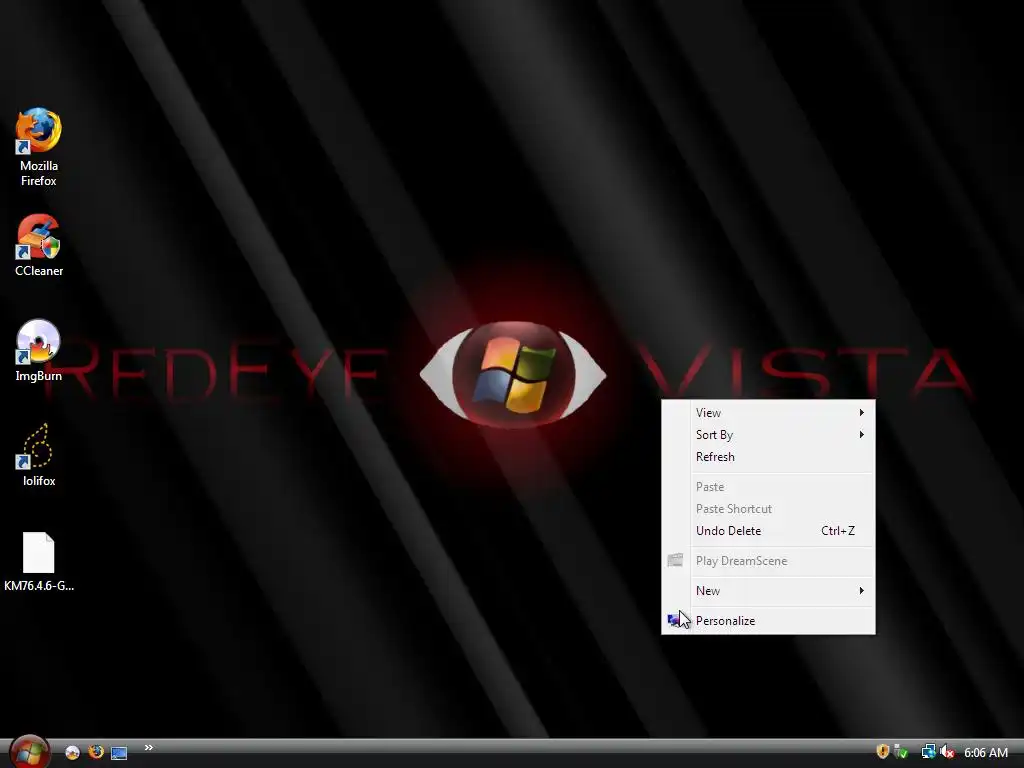Screen dimensions: 1024x768
Task: Click the grayed Paste menu entry
Action: coord(769,487)
